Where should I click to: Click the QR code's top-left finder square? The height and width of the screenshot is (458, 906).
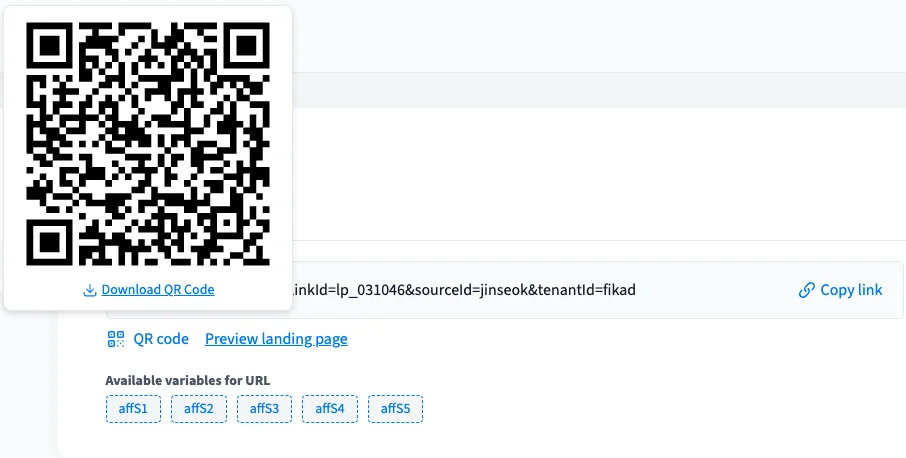(x=52, y=48)
